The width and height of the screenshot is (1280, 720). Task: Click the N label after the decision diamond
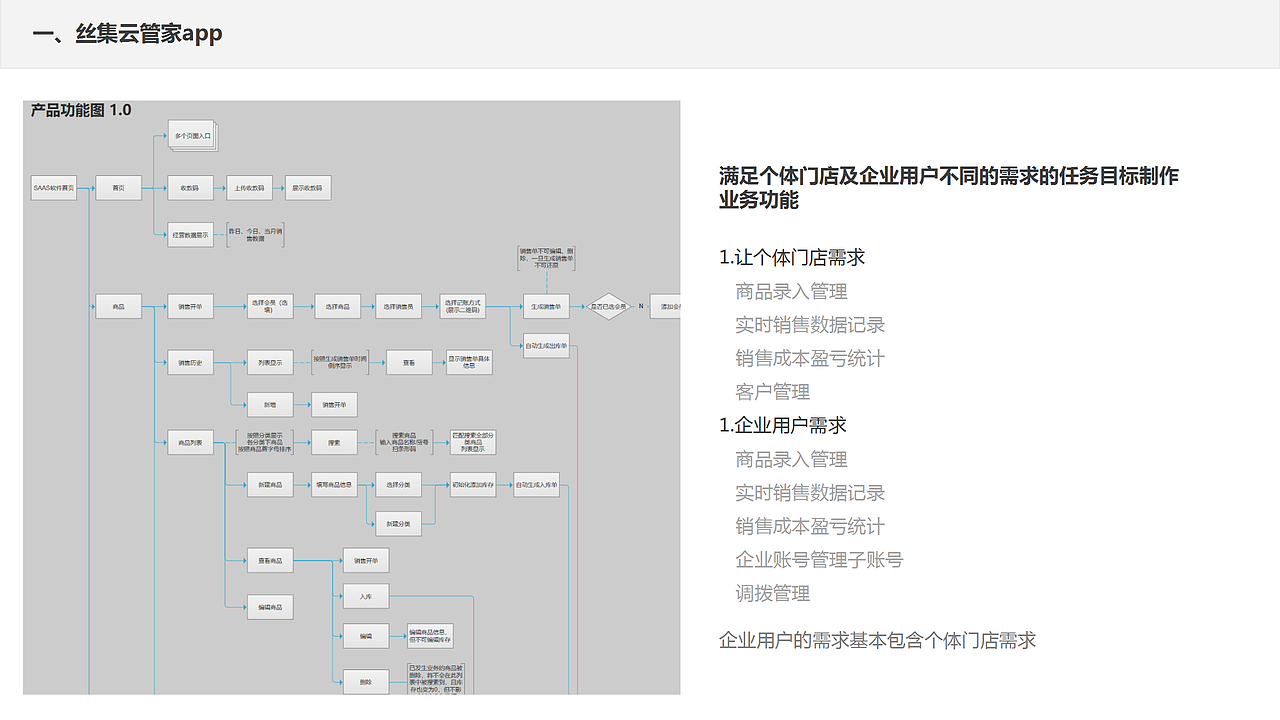pos(642,307)
